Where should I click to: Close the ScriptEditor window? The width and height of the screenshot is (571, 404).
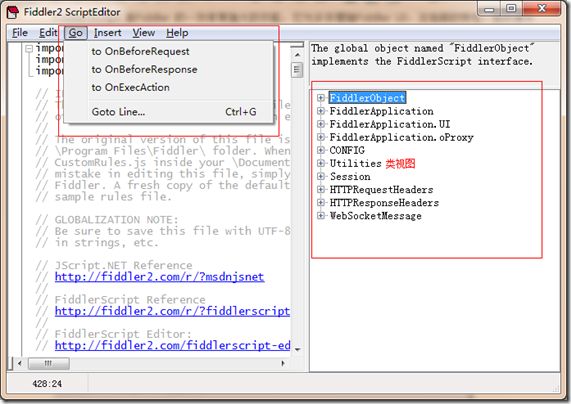[542, 9]
